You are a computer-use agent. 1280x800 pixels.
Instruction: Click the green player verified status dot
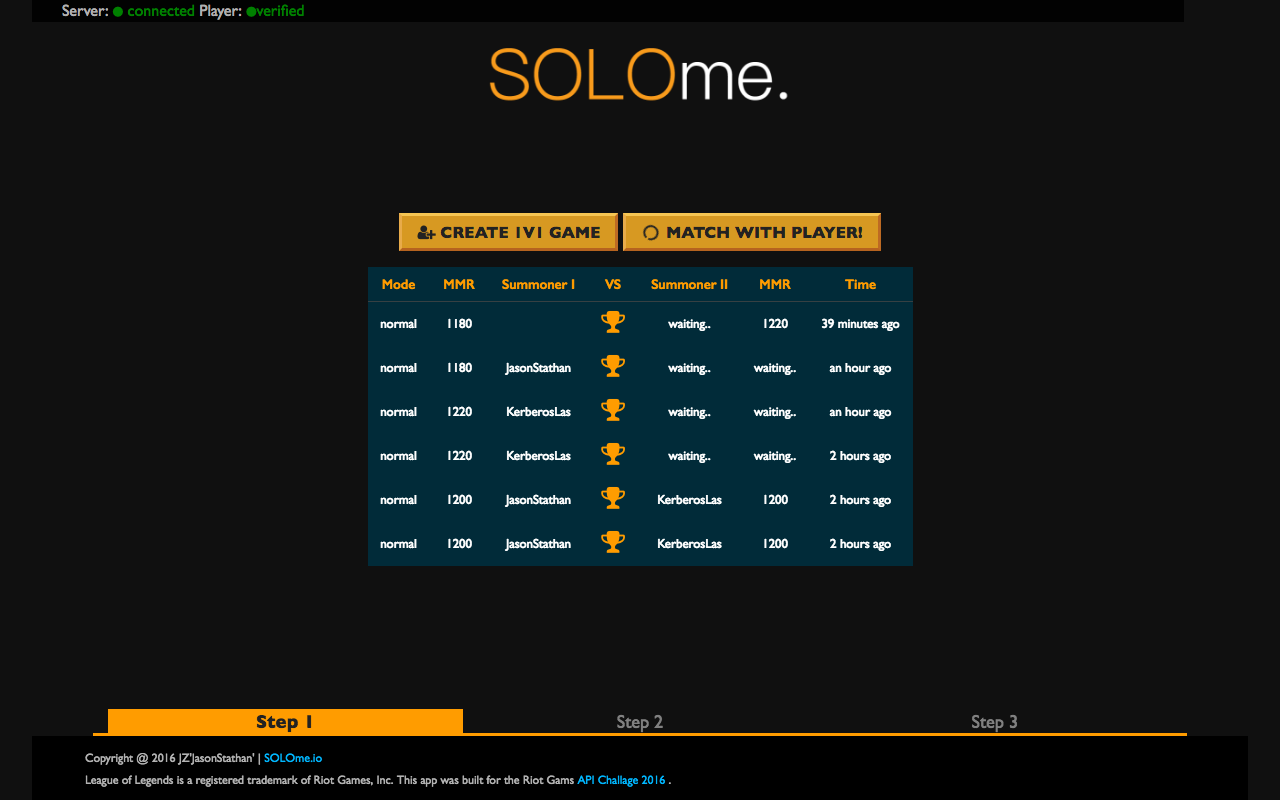click(250, 11)
